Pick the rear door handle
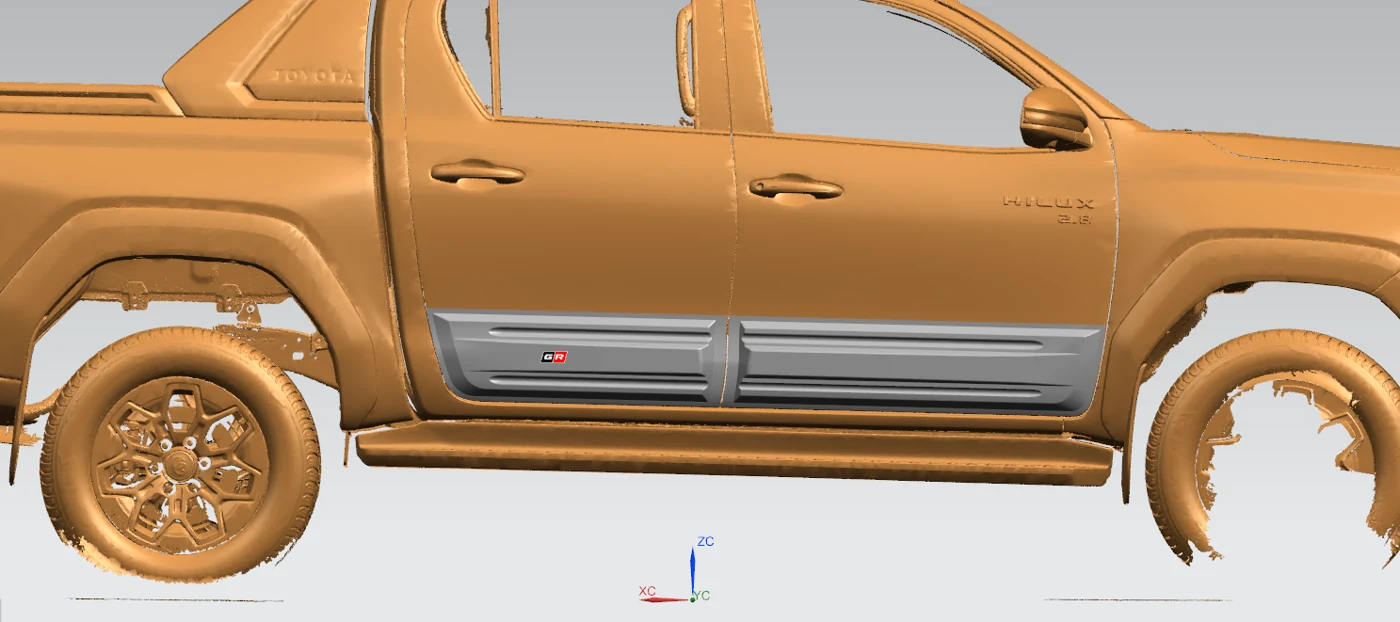This screenshot has width=1400, height=622. click(x=478, y=173)
